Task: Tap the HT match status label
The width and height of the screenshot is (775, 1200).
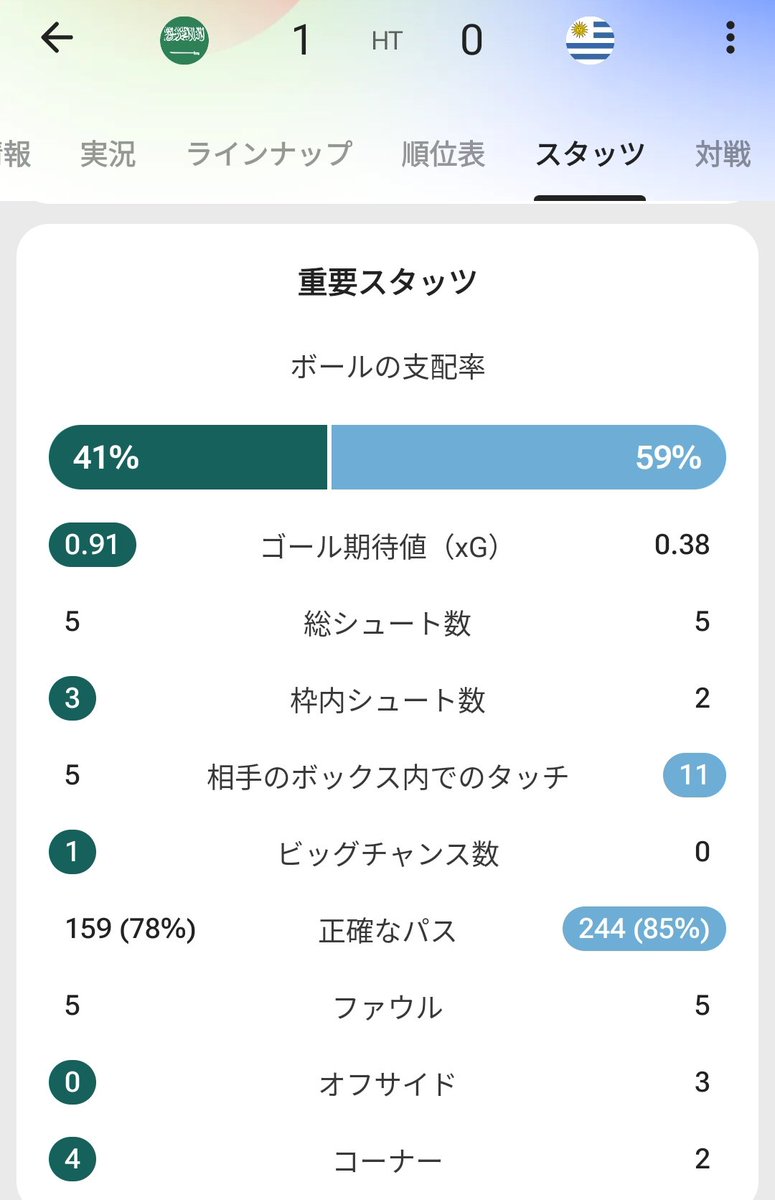Action: (x=386, y=41)
